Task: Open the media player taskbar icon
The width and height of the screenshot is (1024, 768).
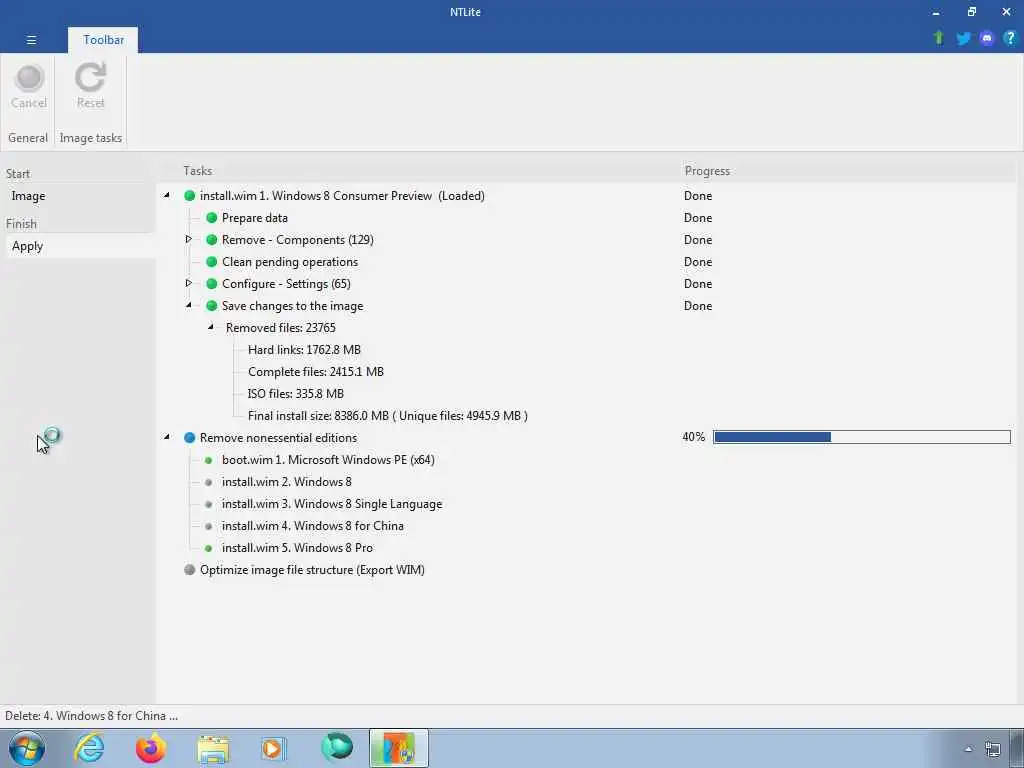Action: [x=273, y=748]
